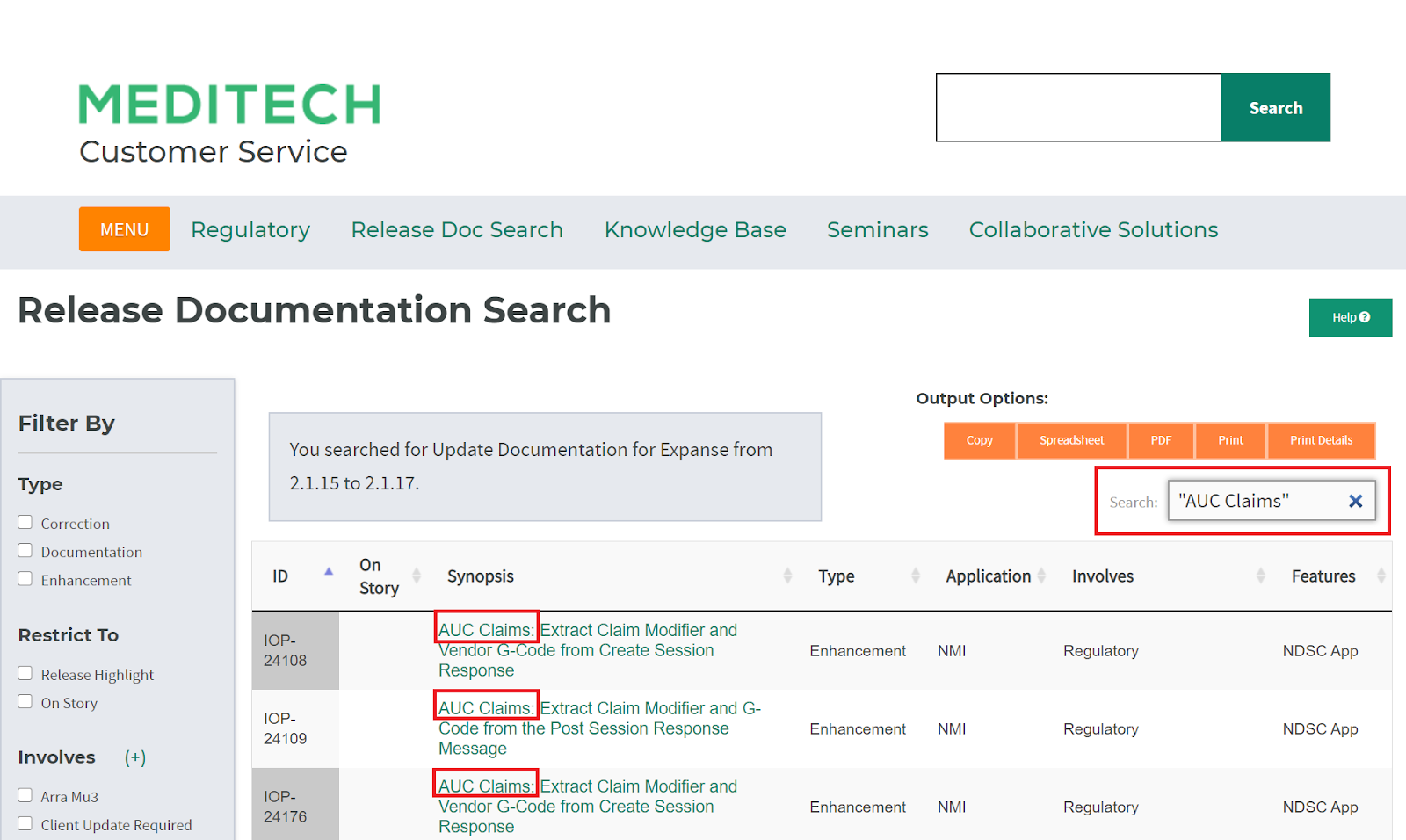The width and height of the screenshot is (1406, 840).
Task: Open synopsis link for IOP-24108
Action: pyautogui.click(x=588, y=650)
